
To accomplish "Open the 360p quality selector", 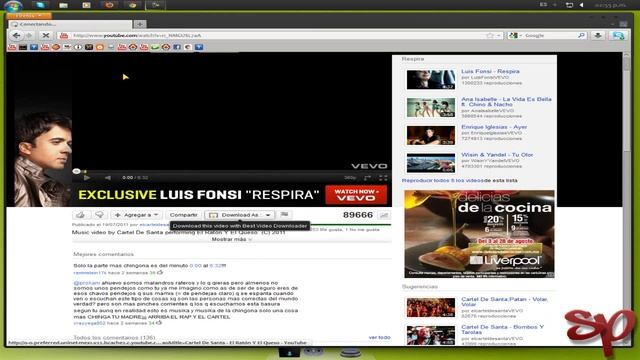I will [x=350, y=178].
